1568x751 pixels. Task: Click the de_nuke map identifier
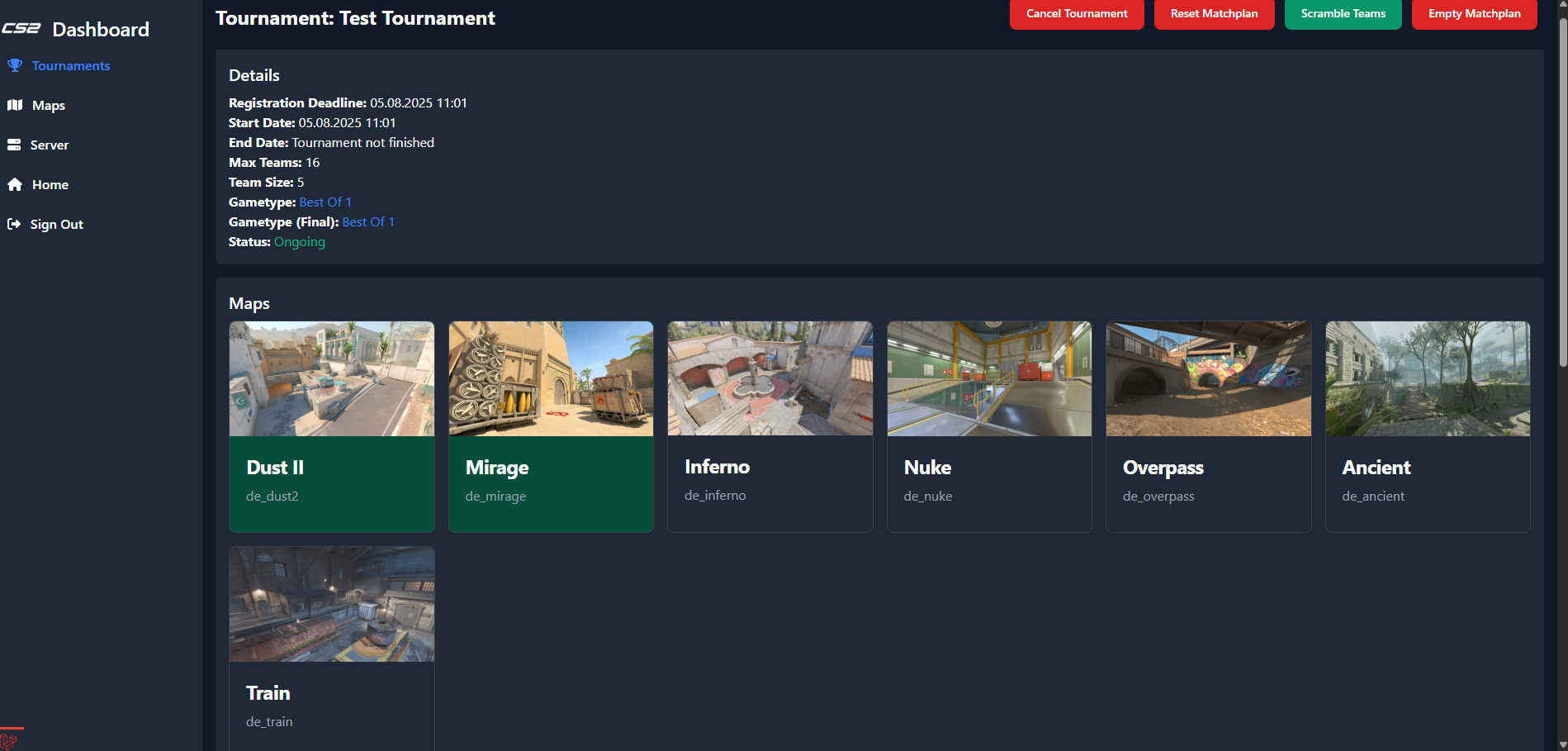[x=928, y=496]
